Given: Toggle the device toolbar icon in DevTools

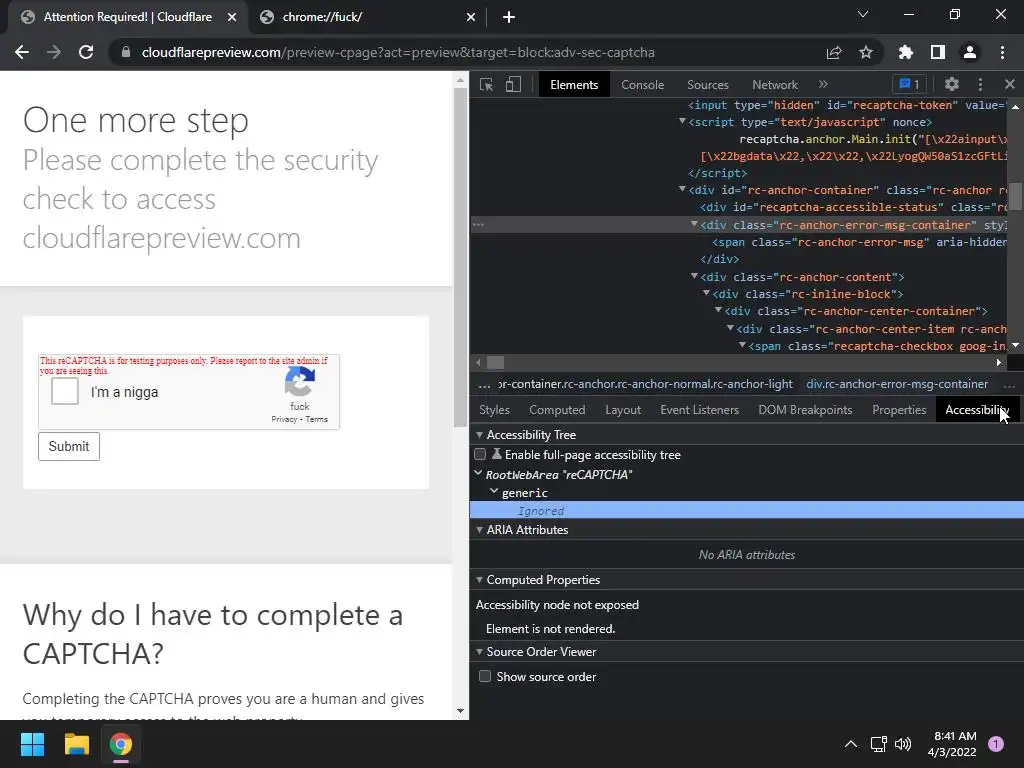Looking at the screenshot, I should pyautogui.click(x=513, y=84).
